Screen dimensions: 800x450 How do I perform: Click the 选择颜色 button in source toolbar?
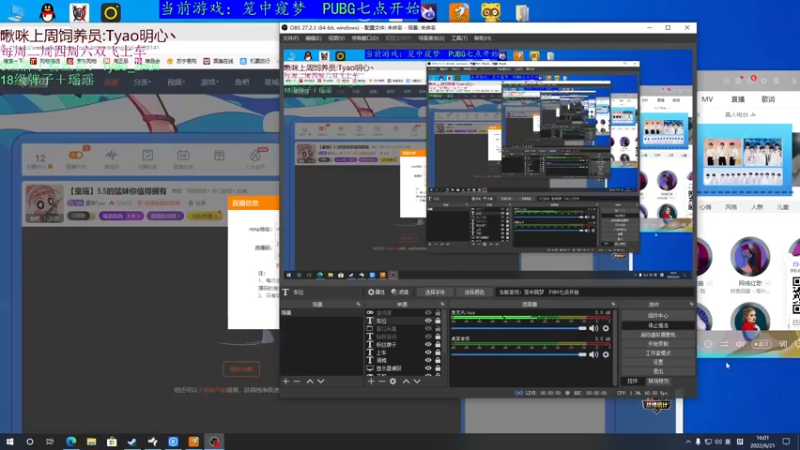(474, 292)
